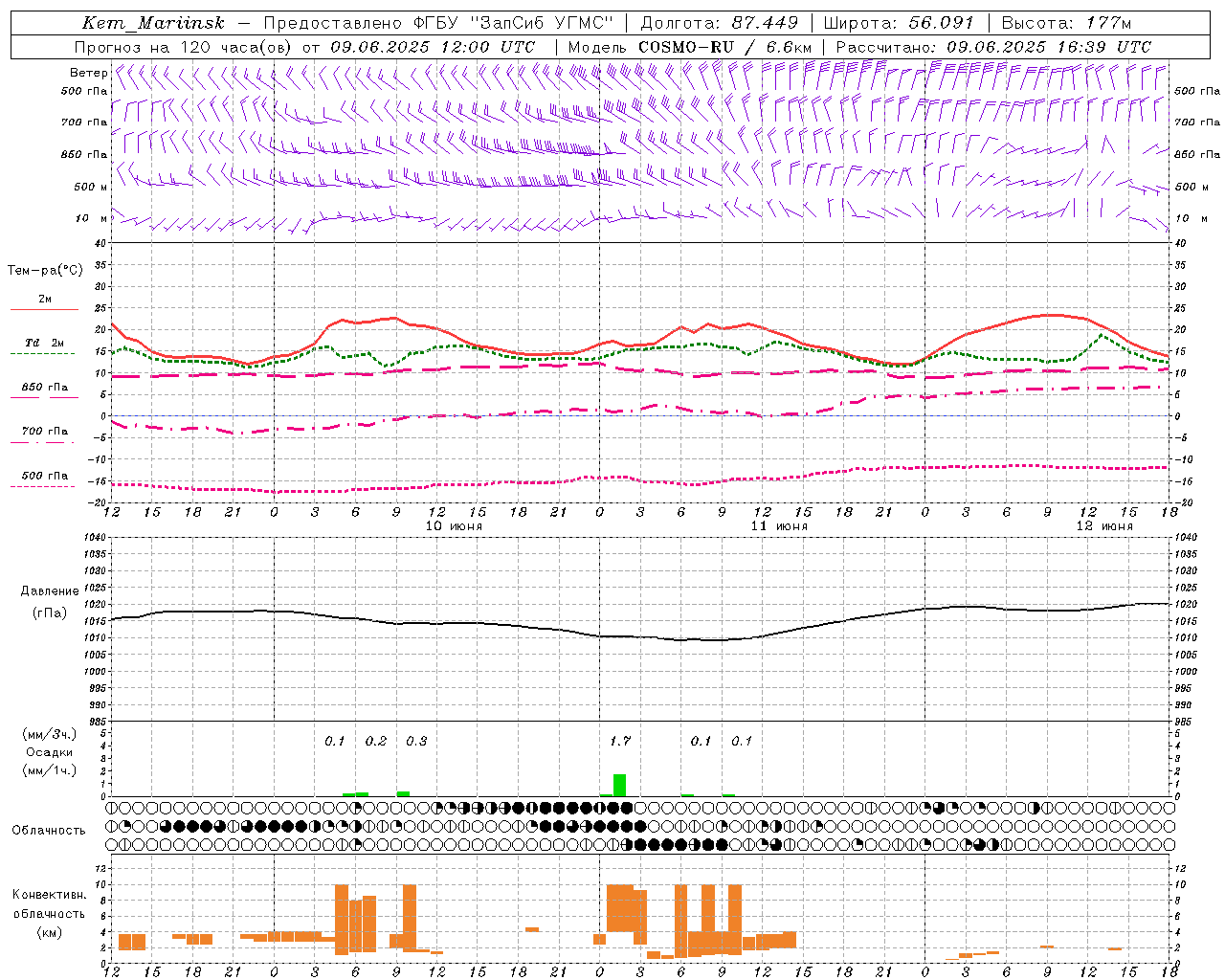The width and height of the screenshot is (1225, 980).
Task: Click the (мм/3ч.) precipitation unit label
Action: tap(50, 734)
